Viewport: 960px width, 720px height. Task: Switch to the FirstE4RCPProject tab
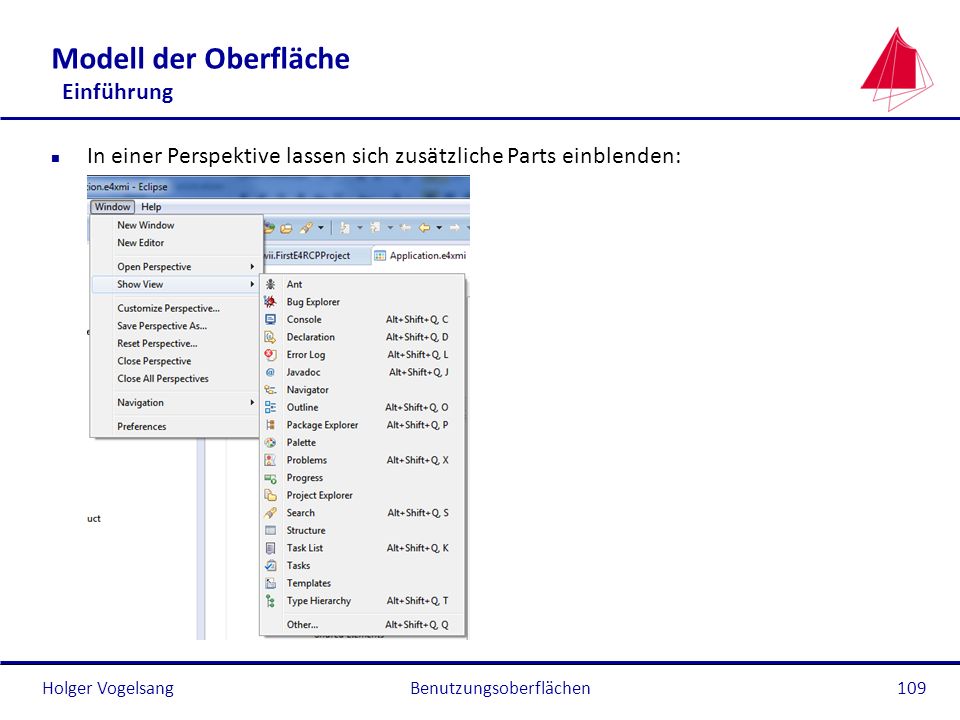point(316,256)
